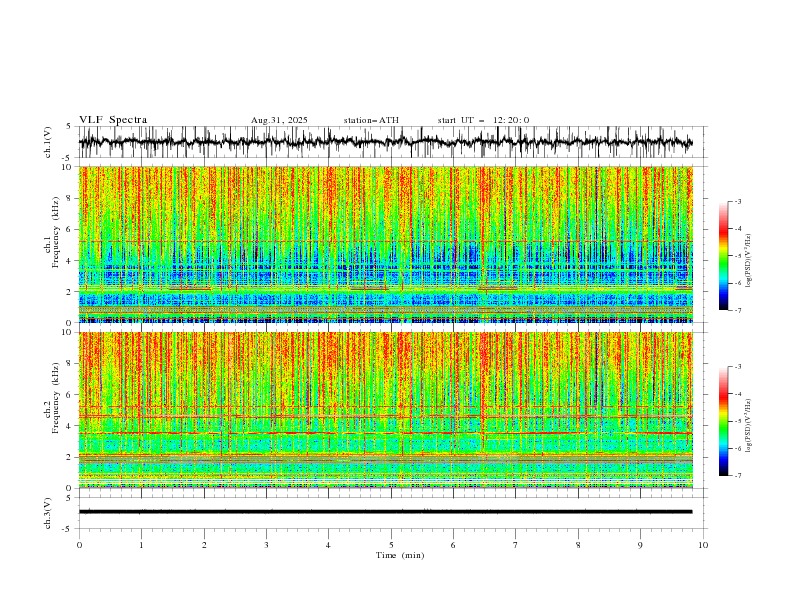Click the ch.1 color scale bar

click(724, 255)
